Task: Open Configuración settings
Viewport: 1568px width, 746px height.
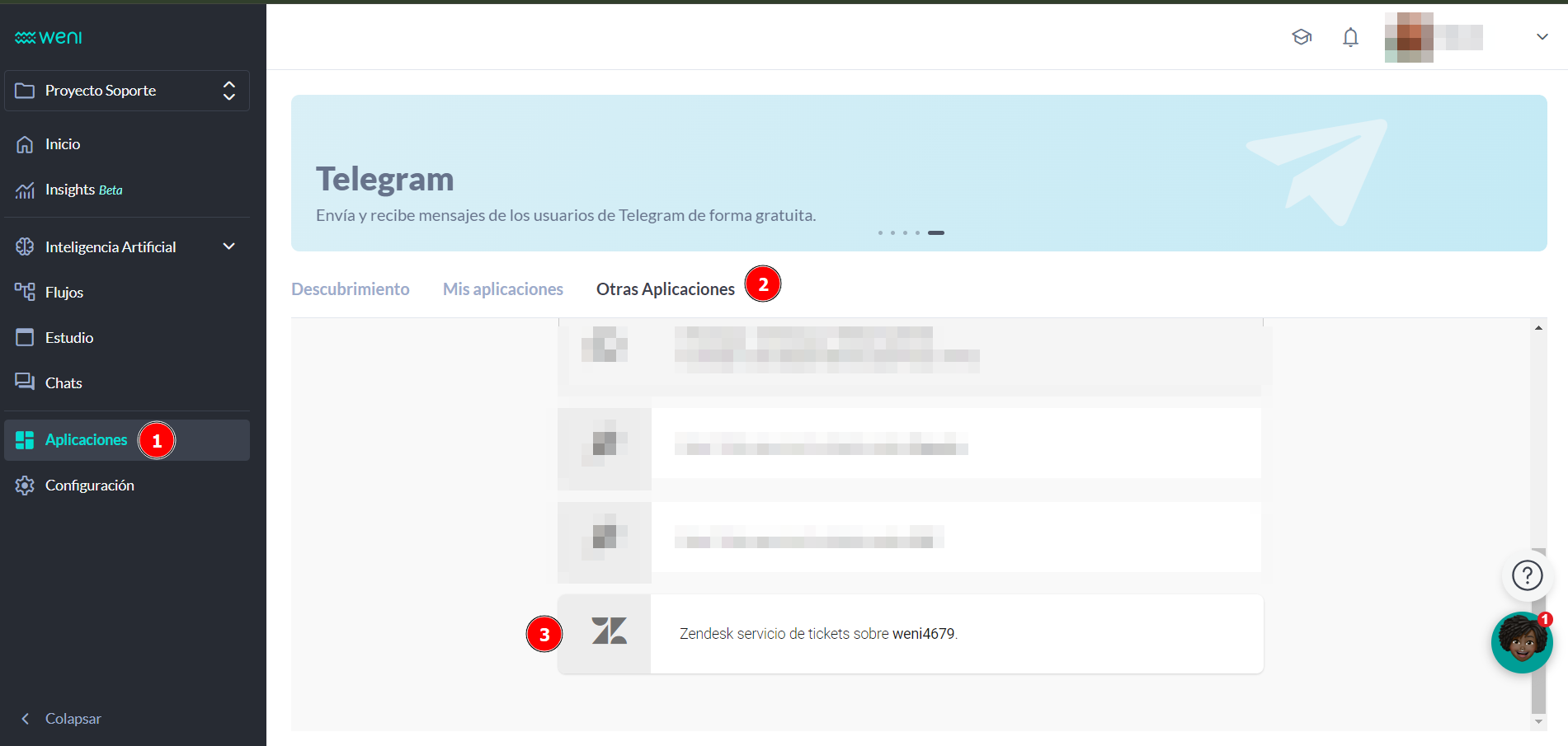Action: pos(89,486)
